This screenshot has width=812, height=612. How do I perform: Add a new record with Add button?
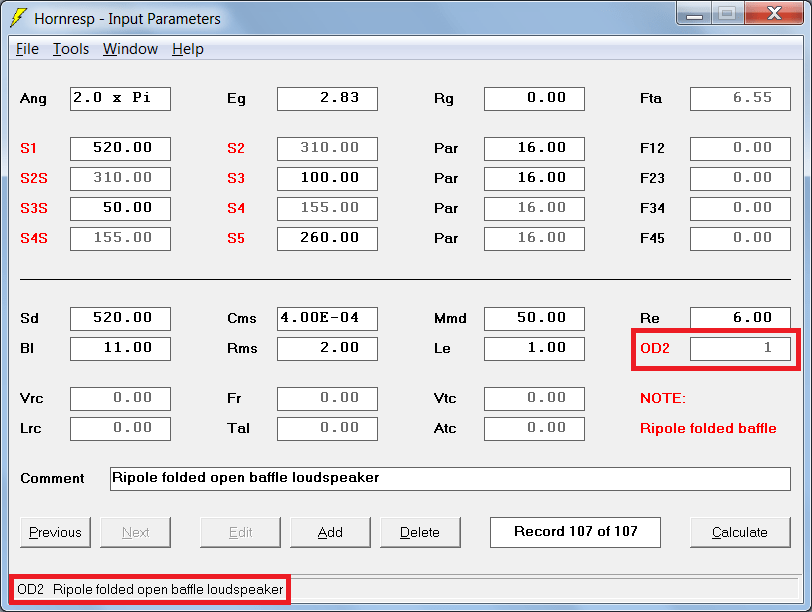(x=330, y=532)
